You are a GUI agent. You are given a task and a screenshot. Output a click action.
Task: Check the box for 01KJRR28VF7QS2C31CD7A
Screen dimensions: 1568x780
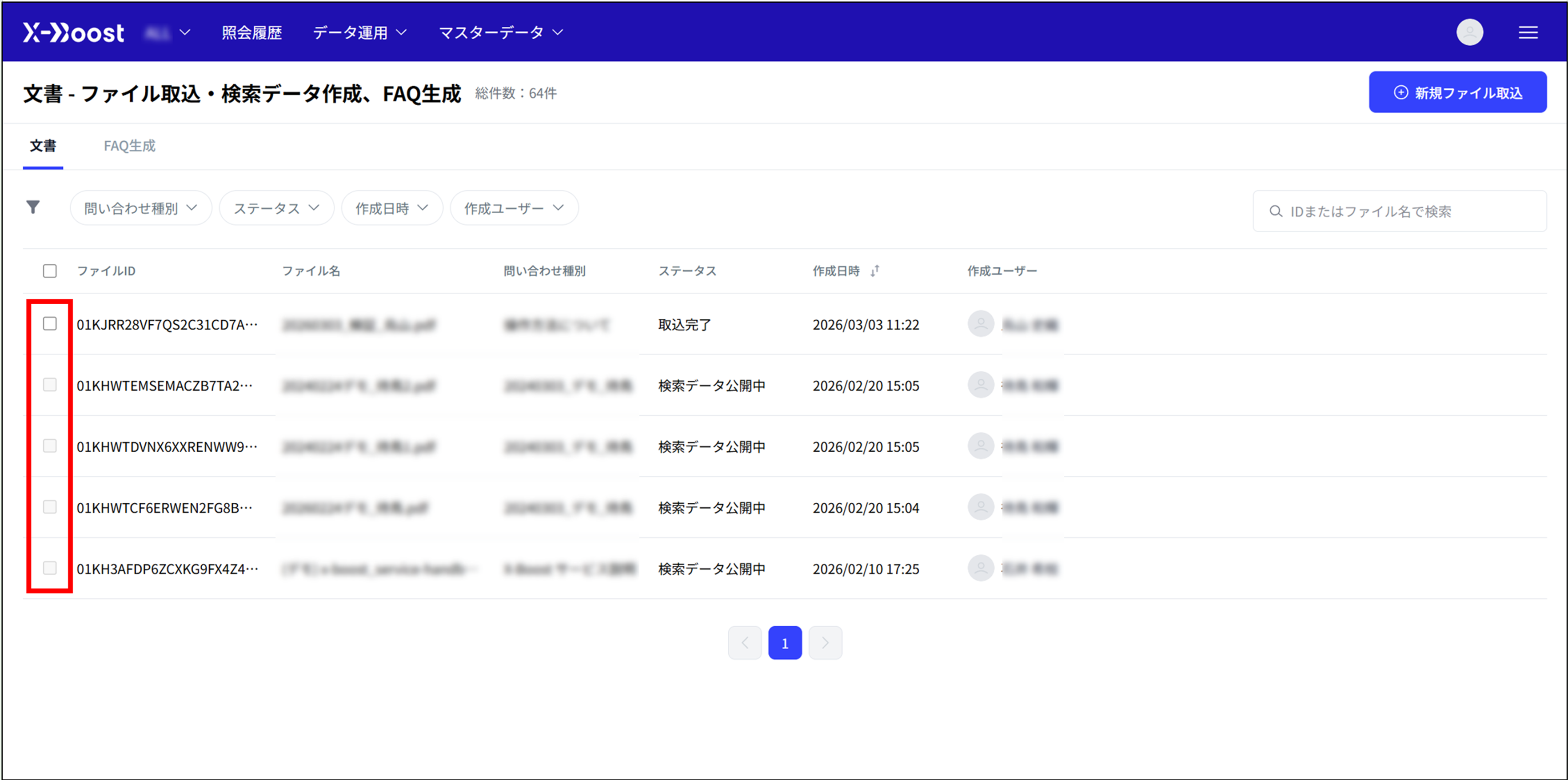(x=50, y=324)
